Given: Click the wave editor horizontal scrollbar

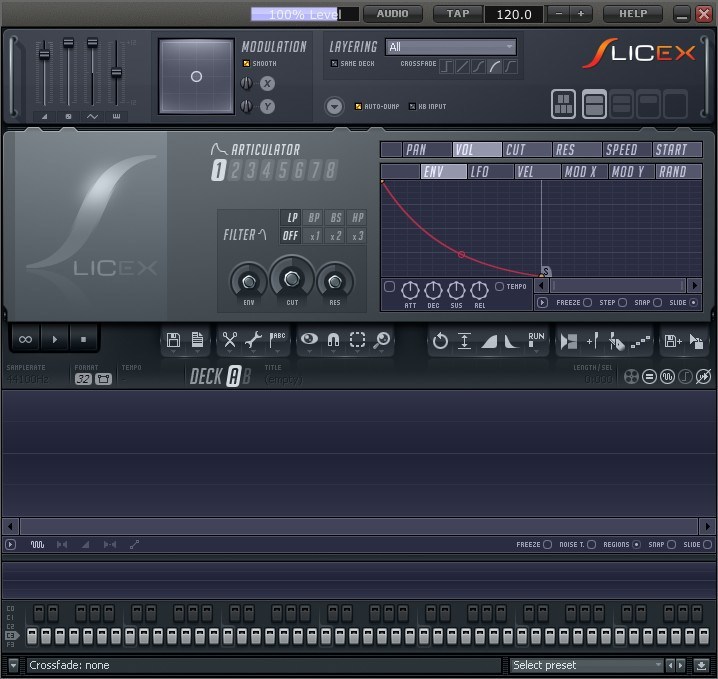Looking at the screenshot, I should point(359,526).
